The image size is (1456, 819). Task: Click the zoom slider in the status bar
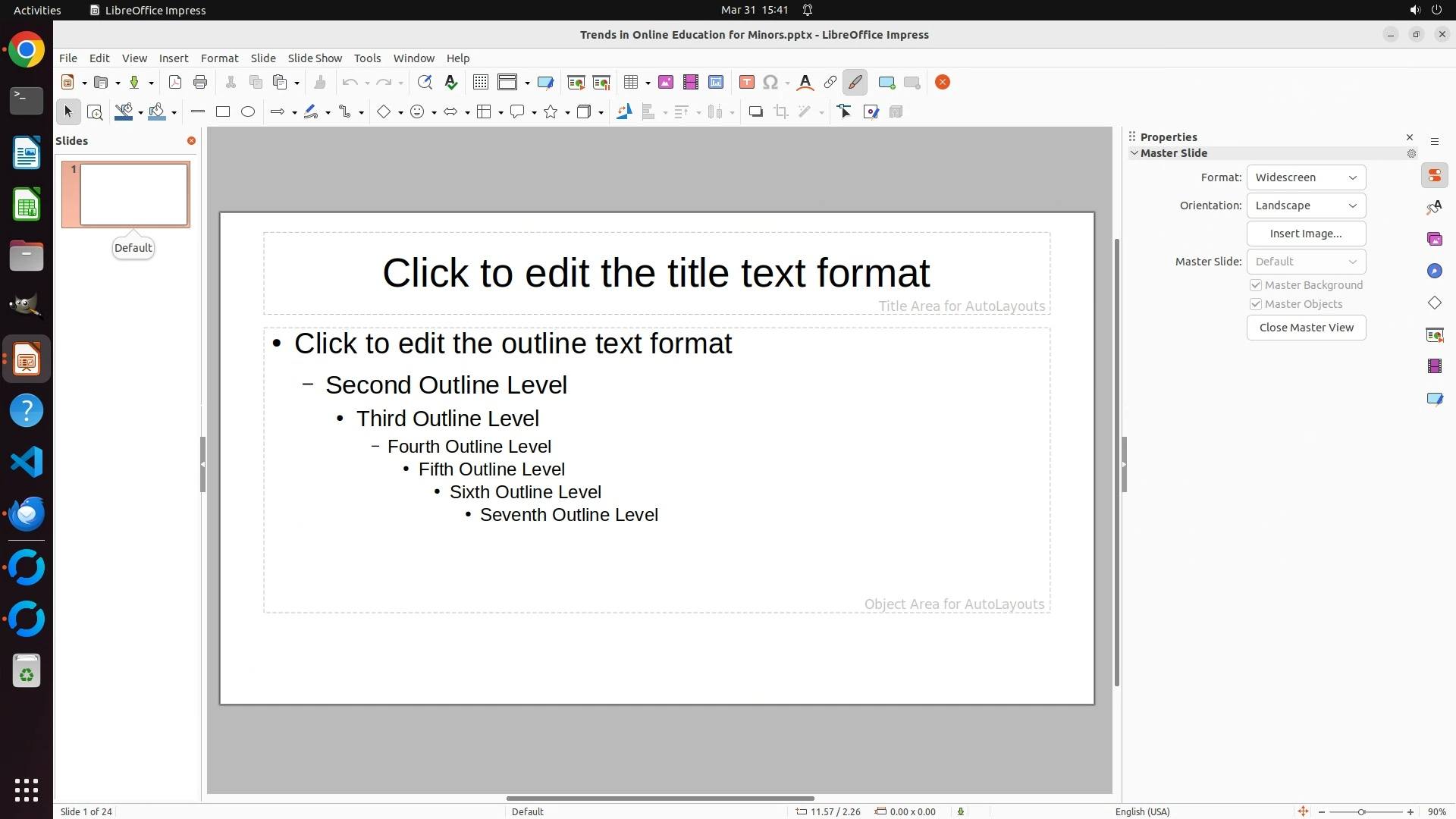tap(1362, 811)
